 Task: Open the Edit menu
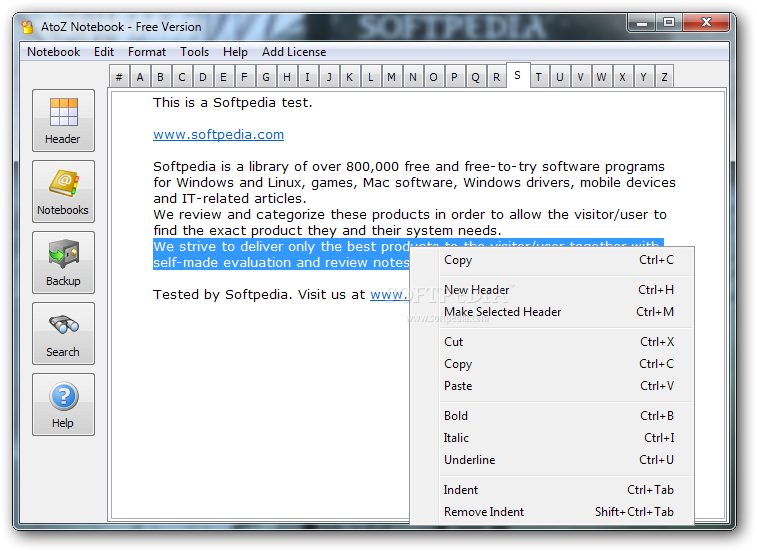click(104, 52)
